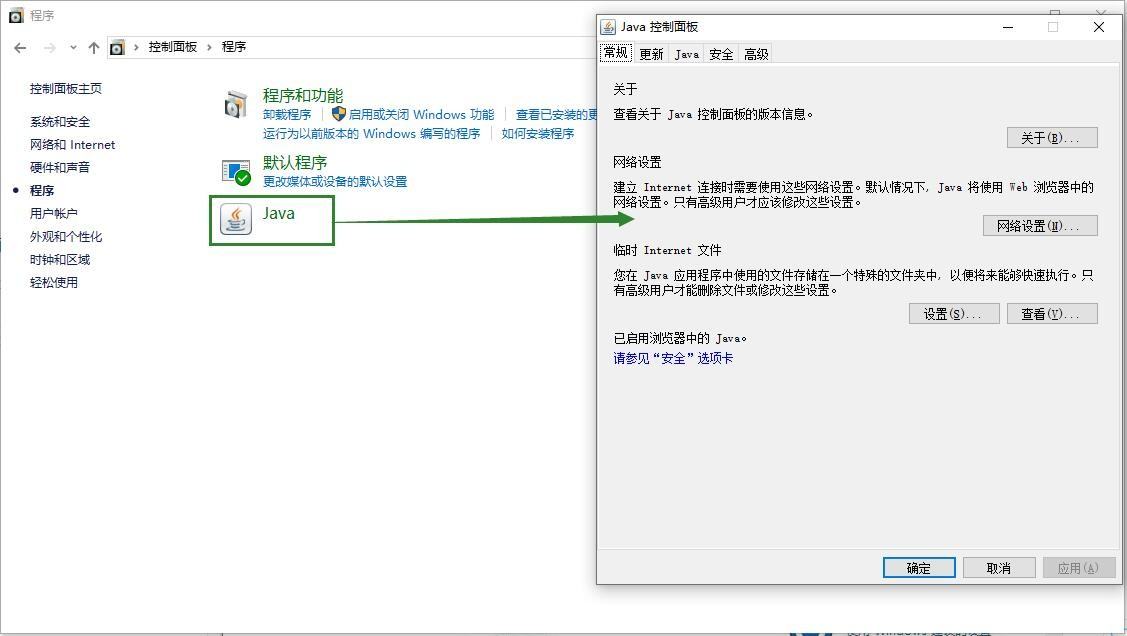Click the 关于(B)... button

[1052, 138]
